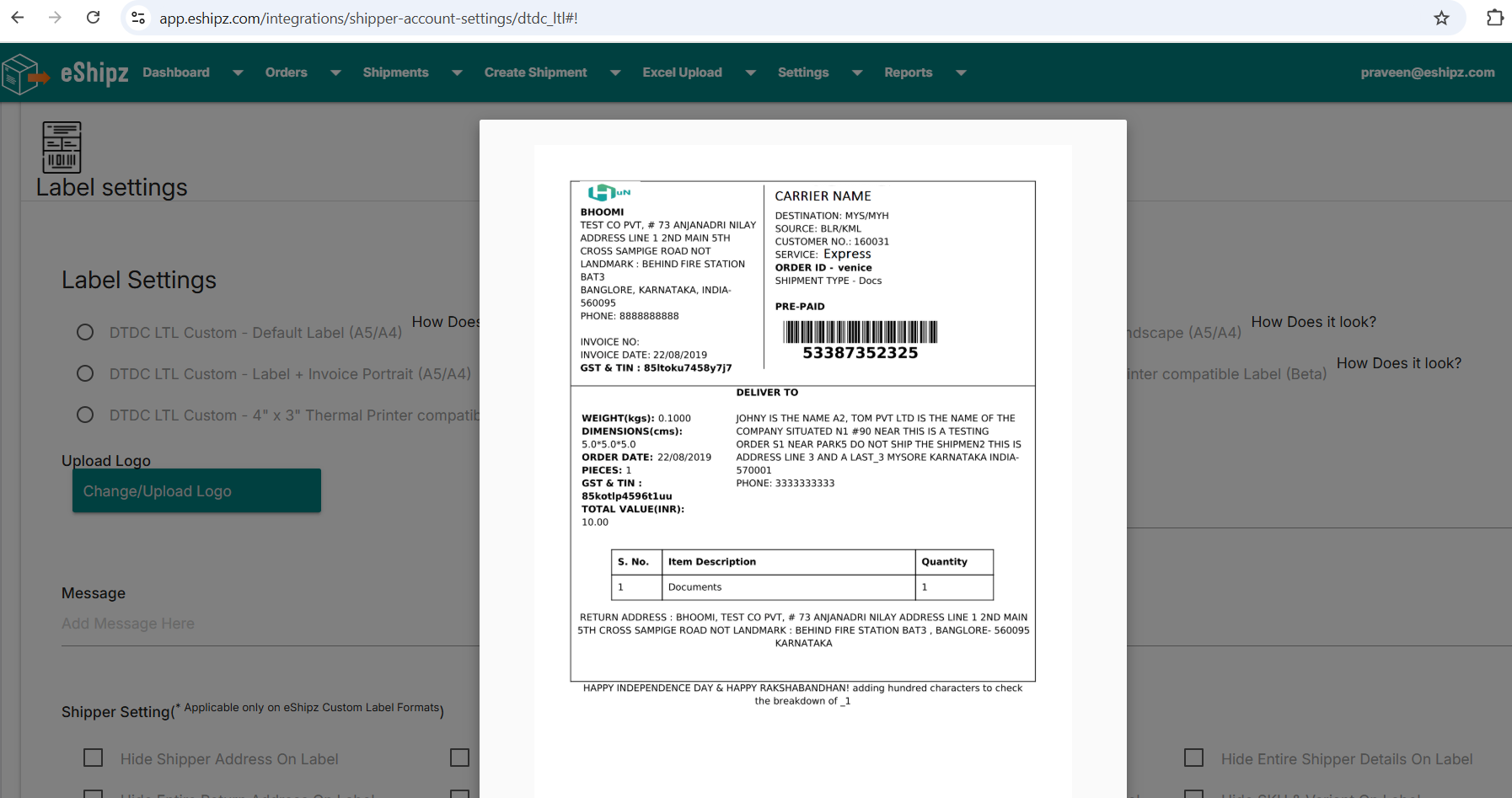Expand the Reports dropdown arrow
This screenshot has width=1512, height=798.
(x=961, y=73)
